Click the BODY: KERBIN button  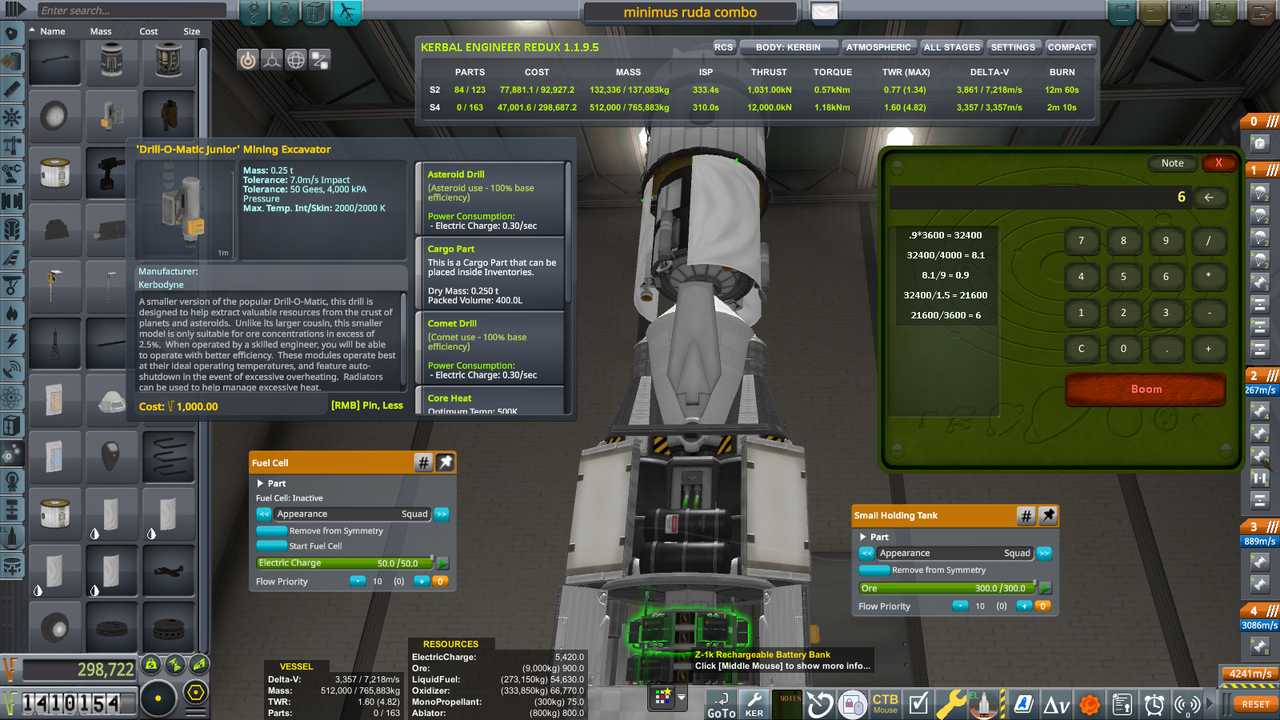click(x=788, y=47)
